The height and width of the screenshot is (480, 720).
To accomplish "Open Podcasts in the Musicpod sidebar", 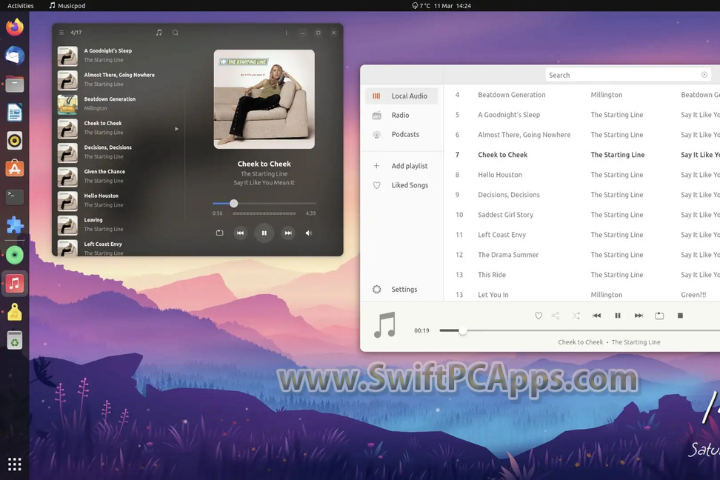I will (x=402, y=135).
